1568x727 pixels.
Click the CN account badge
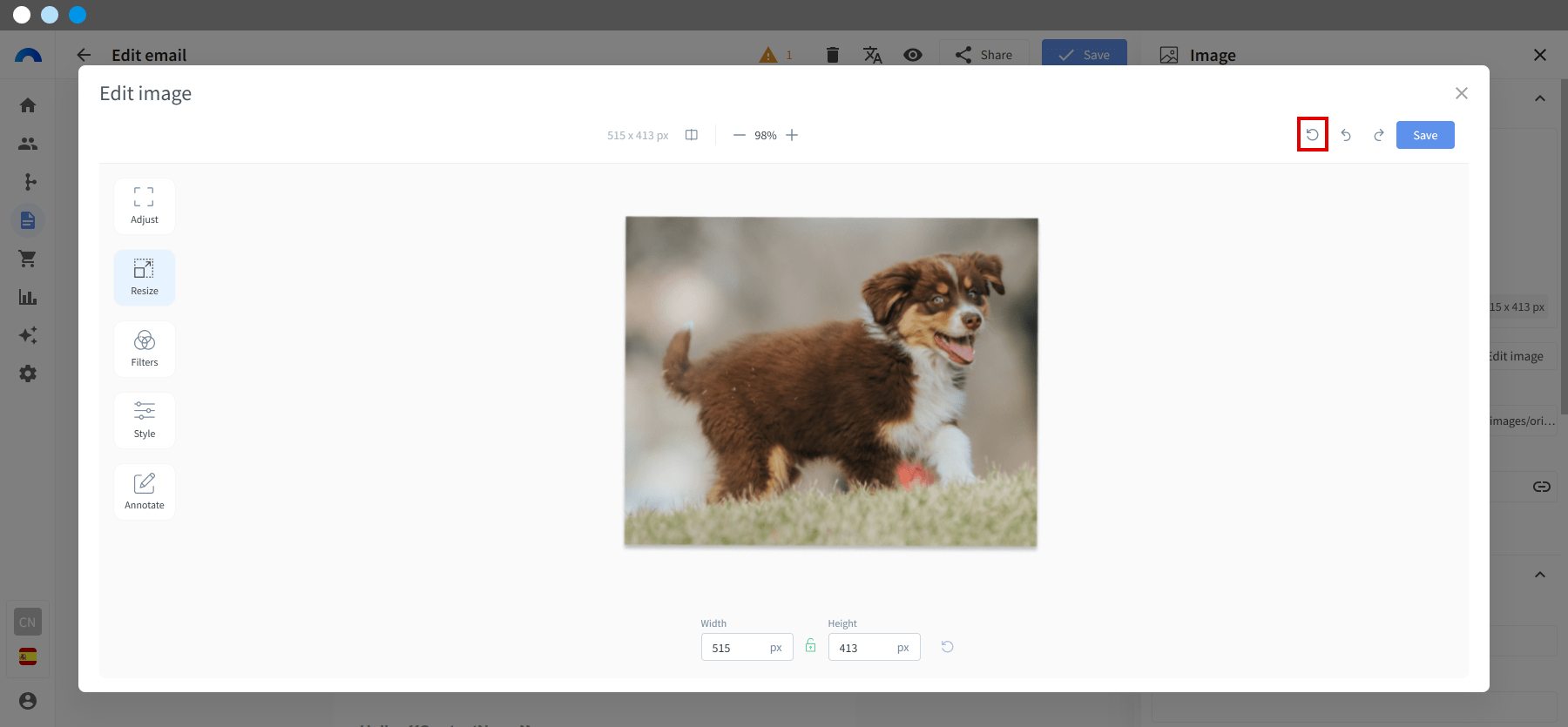point(28,622)
